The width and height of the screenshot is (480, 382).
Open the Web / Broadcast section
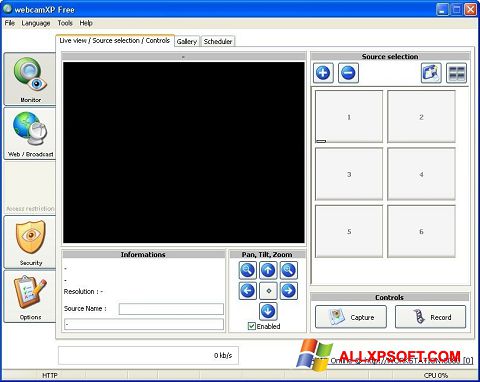tap(30, 134)
